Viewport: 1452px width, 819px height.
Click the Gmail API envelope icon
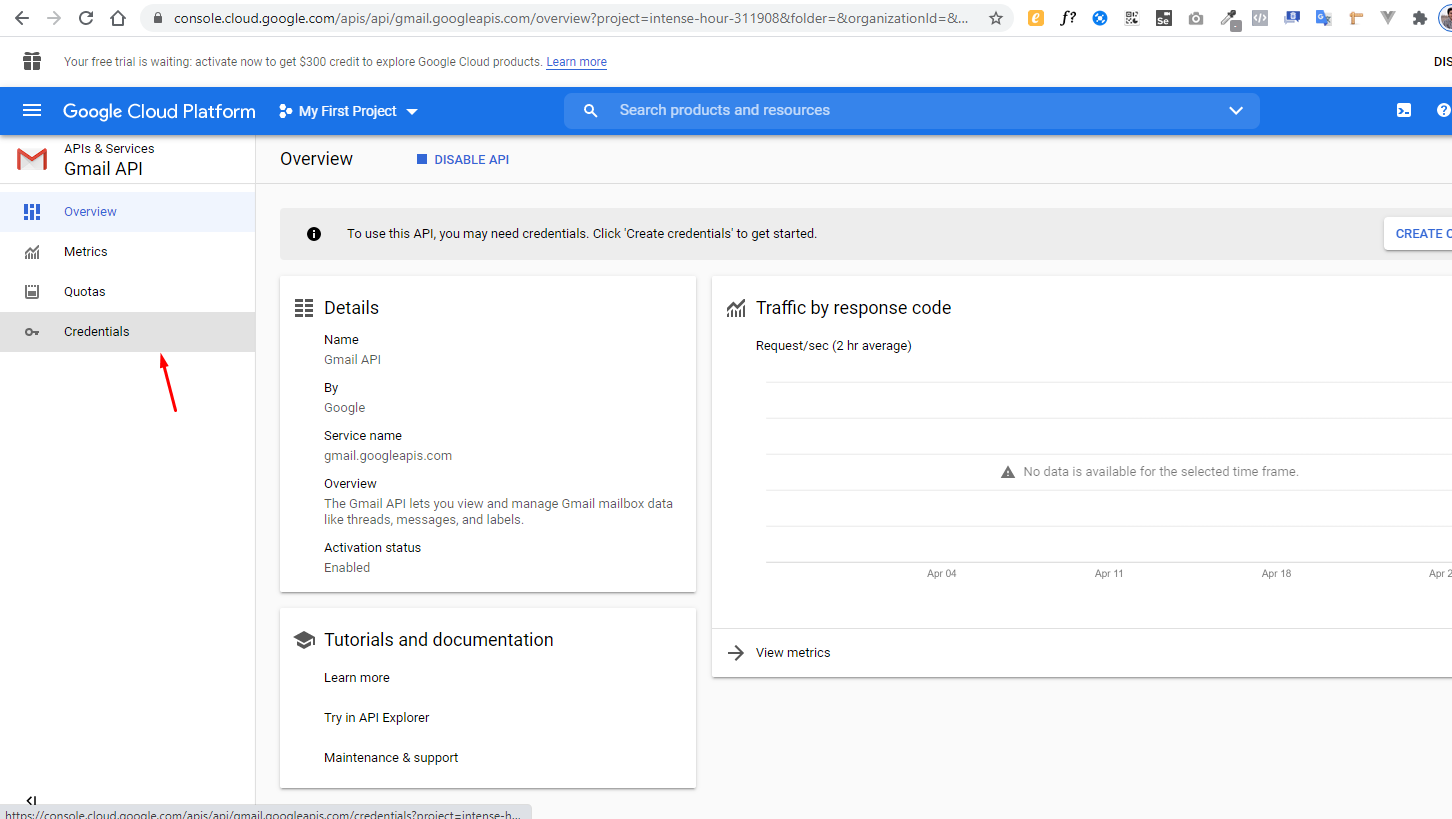(31, 158)
